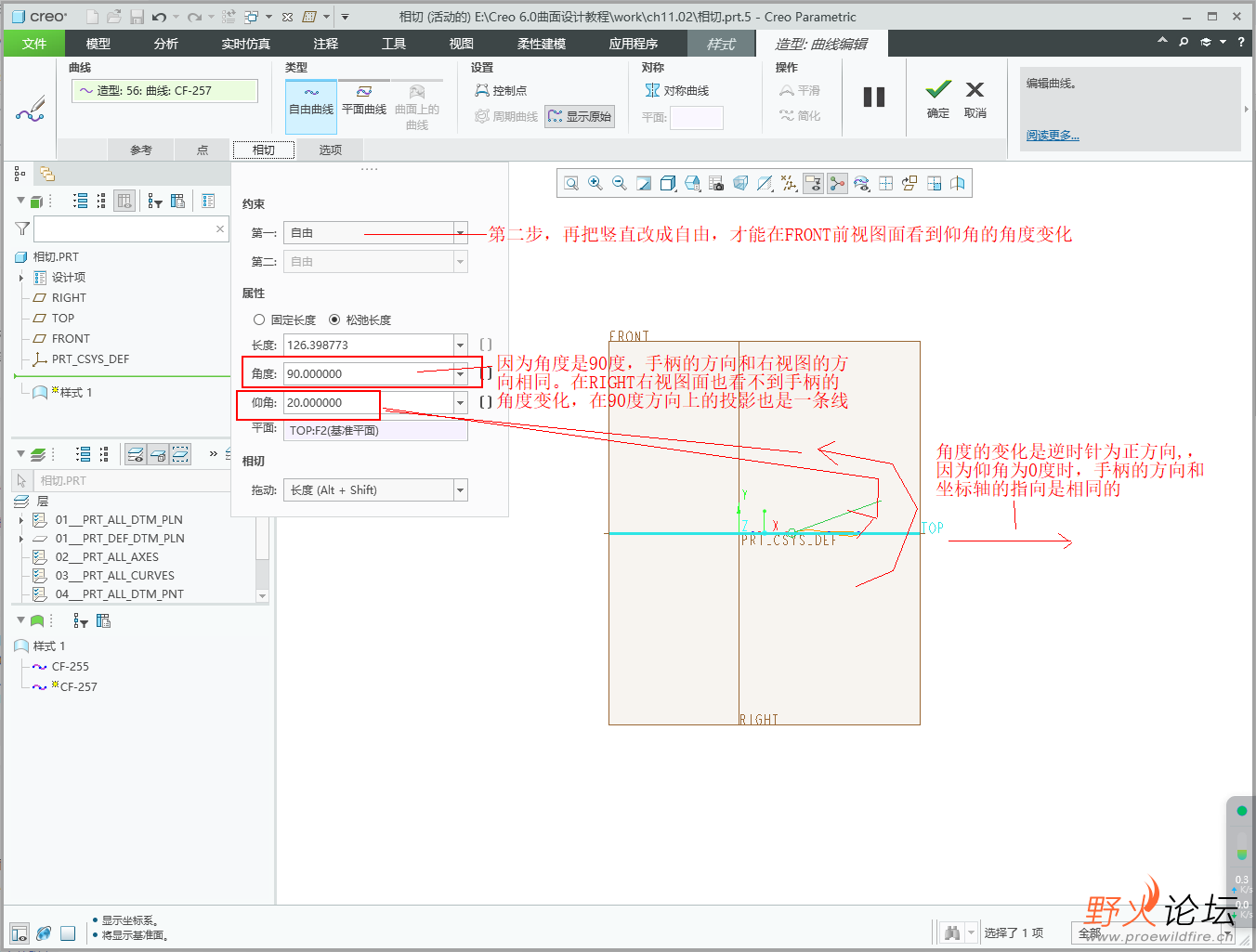Switch to the 模型 ribbon tab
The width and height of the screenshot is (1256, 952).
pyautogui.click(x=98, y=44)
